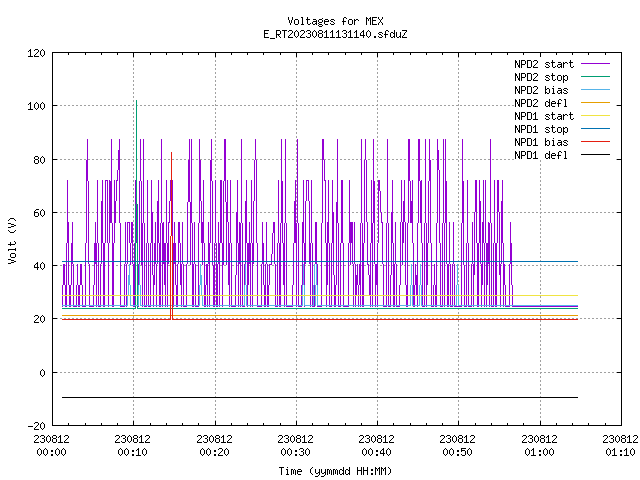Click the 20 y-axis tick label
The height and width of the screenshot is (480, 640).
(39, 320)
